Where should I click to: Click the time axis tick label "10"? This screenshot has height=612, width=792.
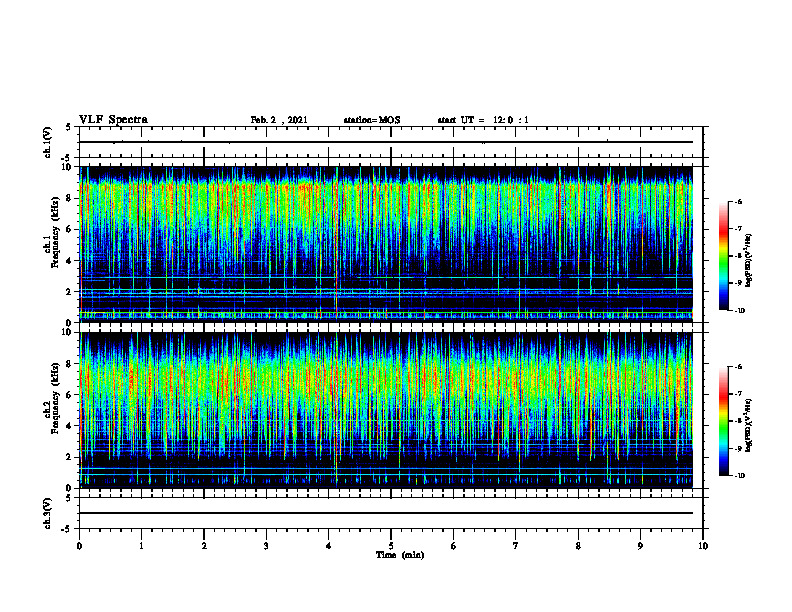(703, 546)
